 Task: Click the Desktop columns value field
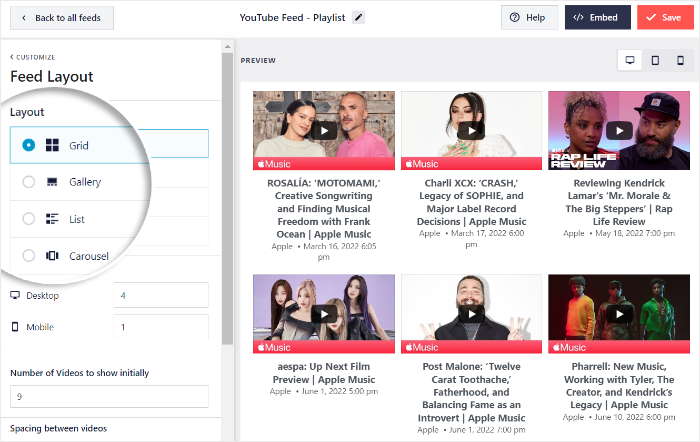point(161,295)
